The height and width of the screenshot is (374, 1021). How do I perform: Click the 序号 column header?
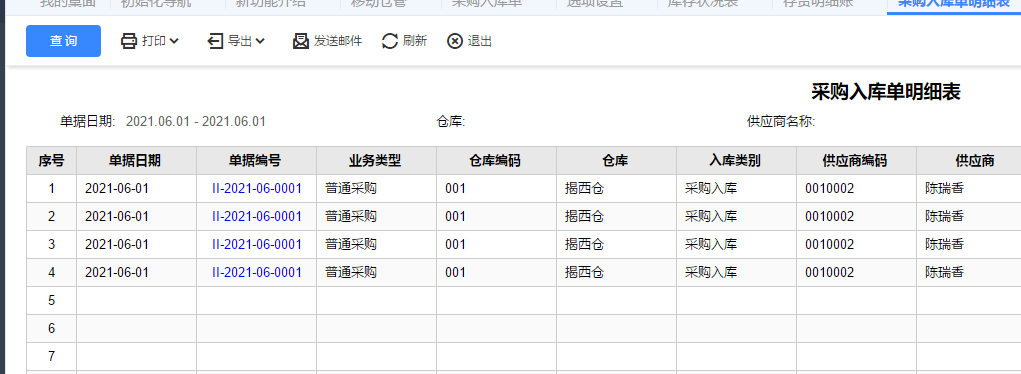tap(51, 161)
